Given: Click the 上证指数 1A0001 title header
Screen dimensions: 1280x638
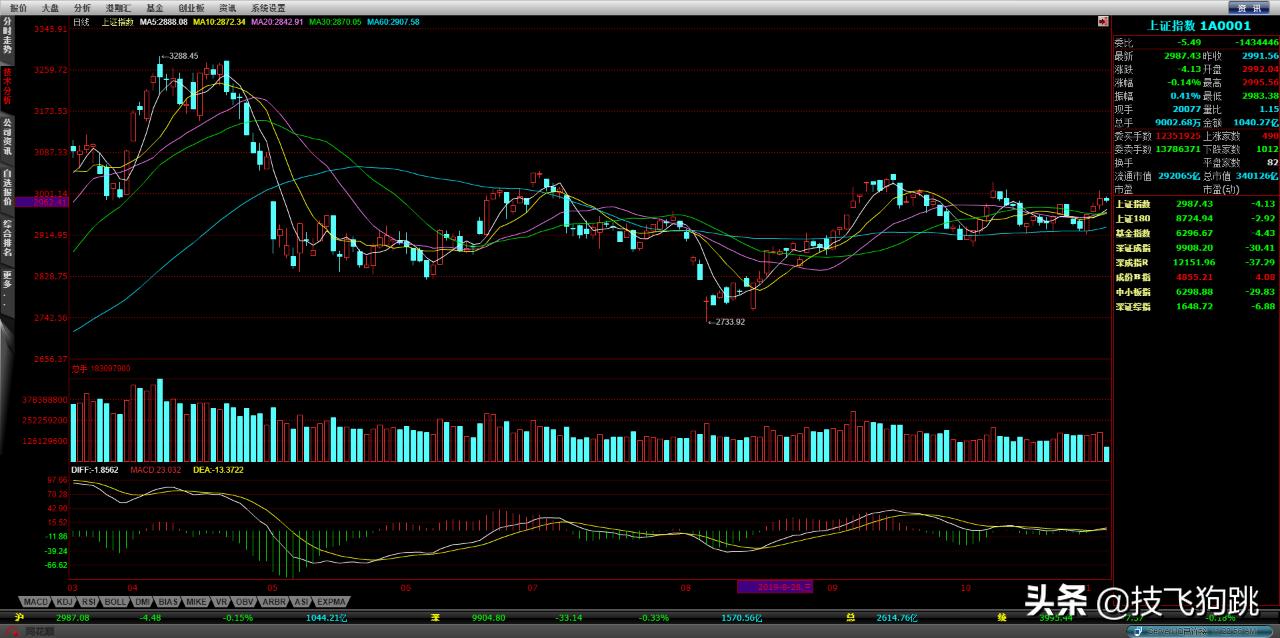Looking at the screenshot, I should pyautogui.click(x=1196, y=25).
